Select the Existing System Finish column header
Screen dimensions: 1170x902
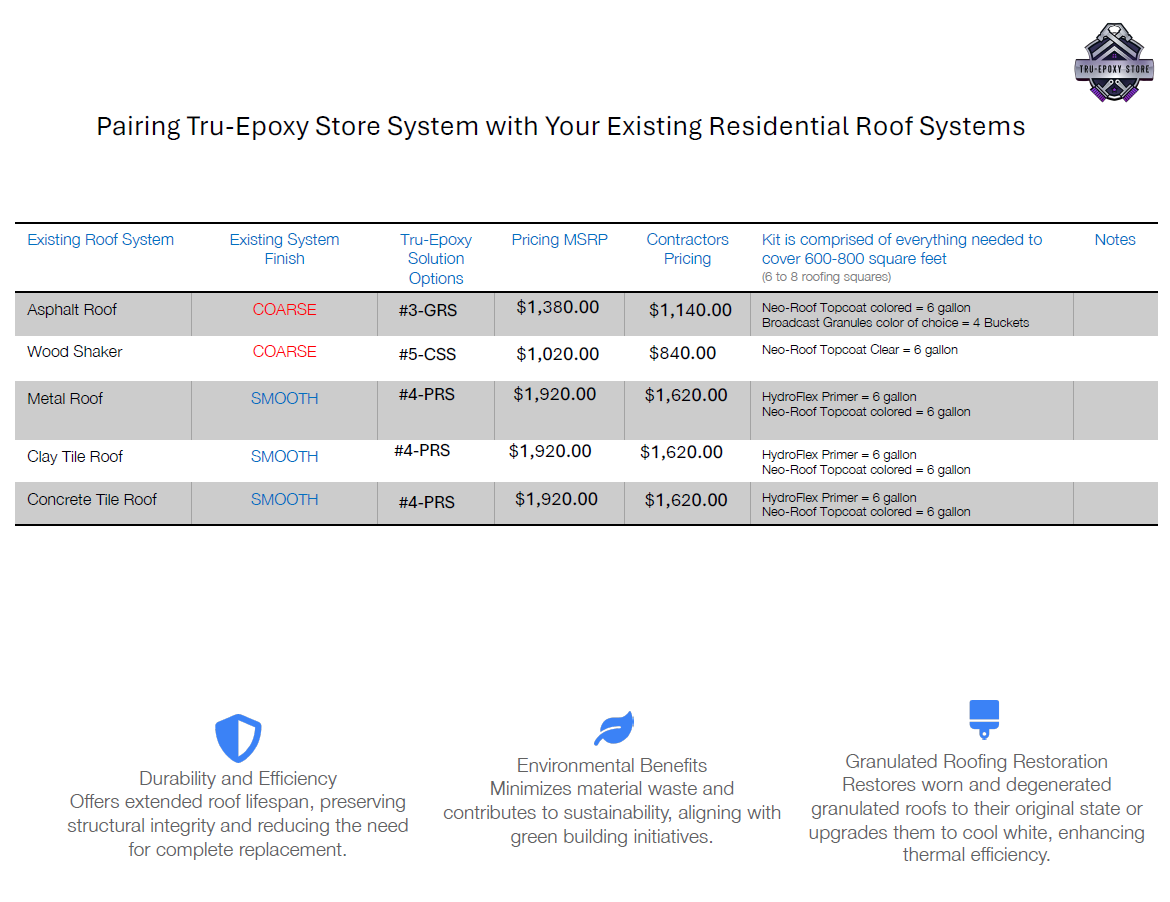tap(284, 249)
